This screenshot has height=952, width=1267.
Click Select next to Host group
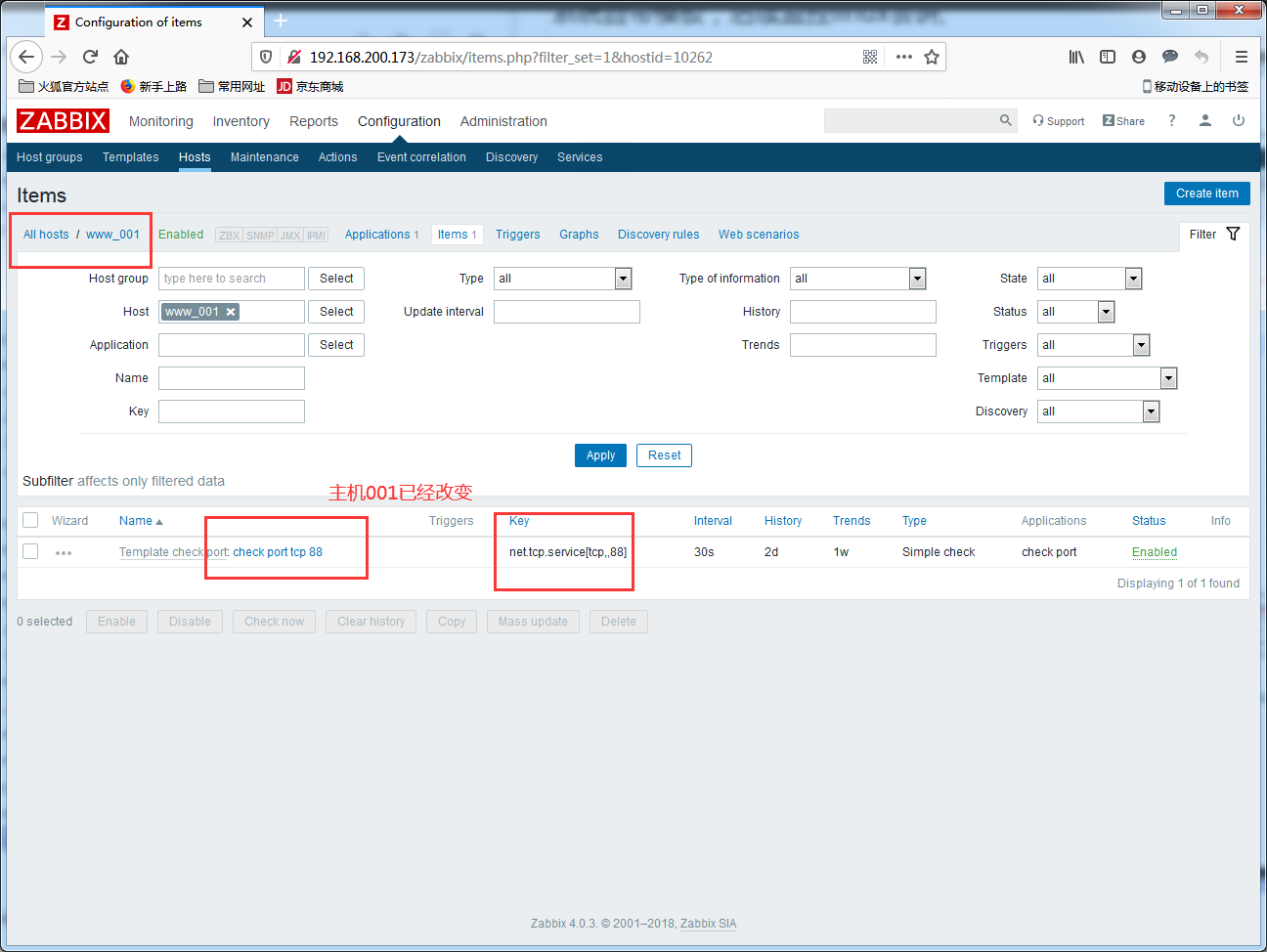pos(336,279)
